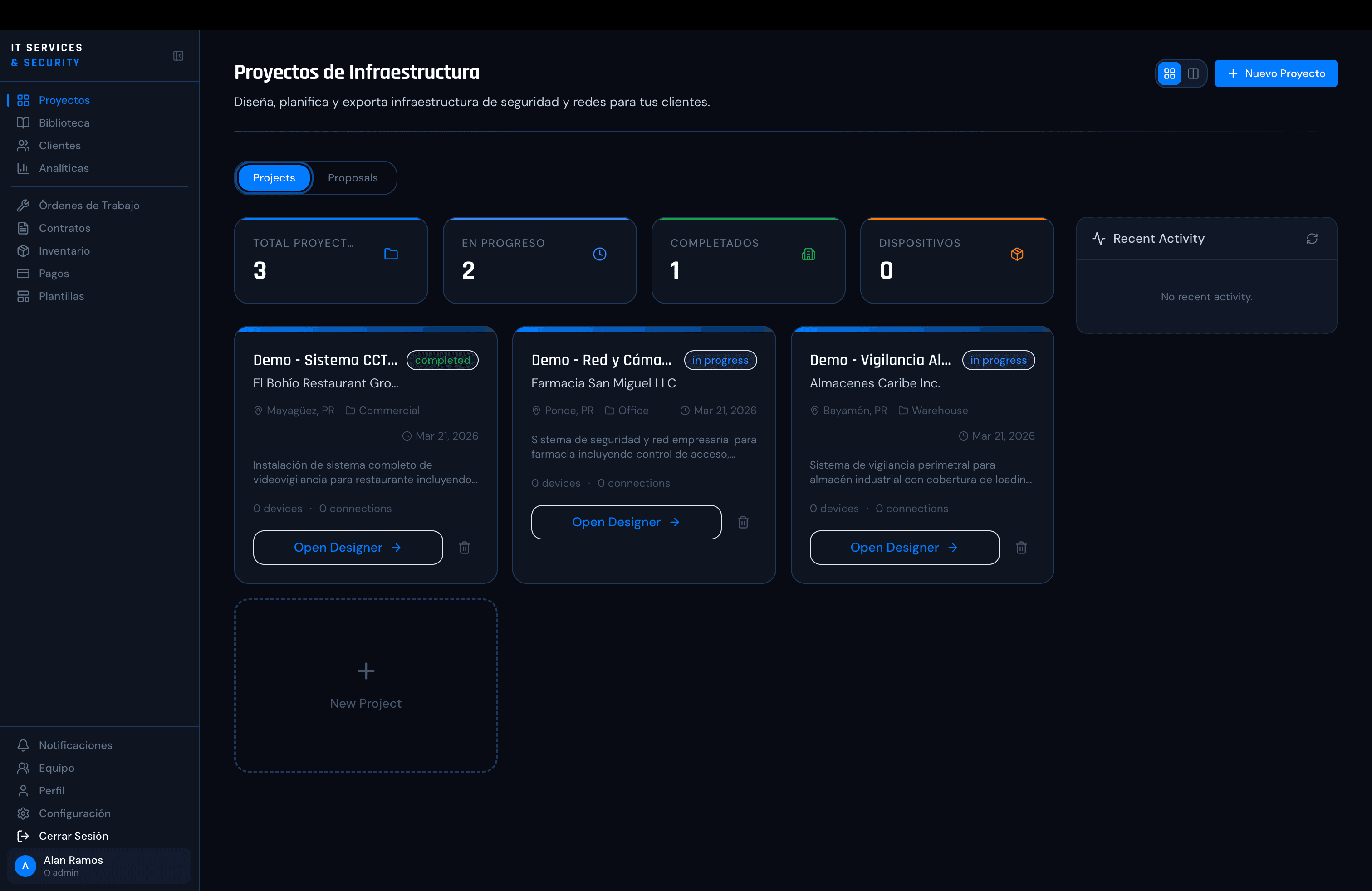The height and width of the screenshot is (891, 1372).
Task: Switch to grid view layout
Action: [1170, 73]
